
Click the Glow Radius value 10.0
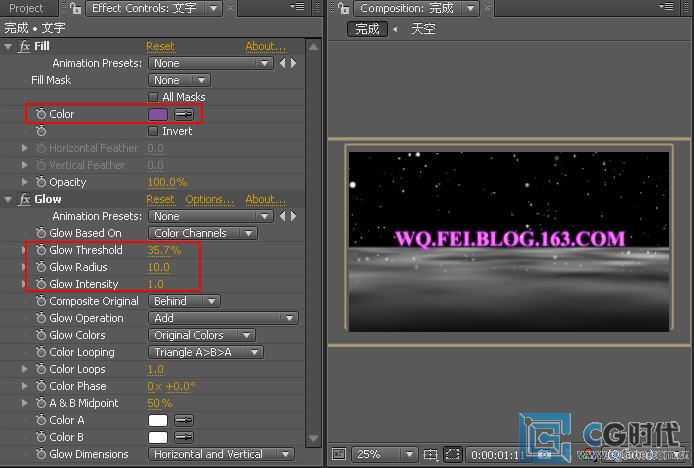[x=158, y=267]
